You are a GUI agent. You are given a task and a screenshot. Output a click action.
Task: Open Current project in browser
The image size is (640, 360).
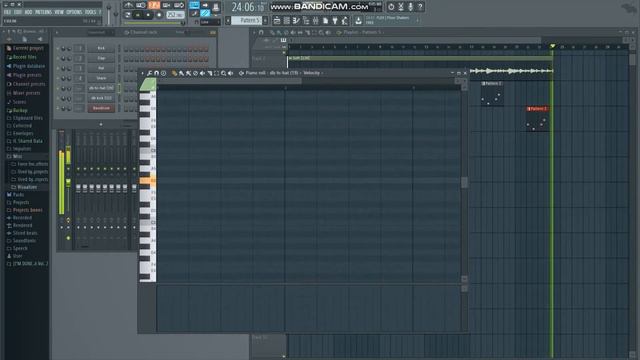tap(28, 48)
